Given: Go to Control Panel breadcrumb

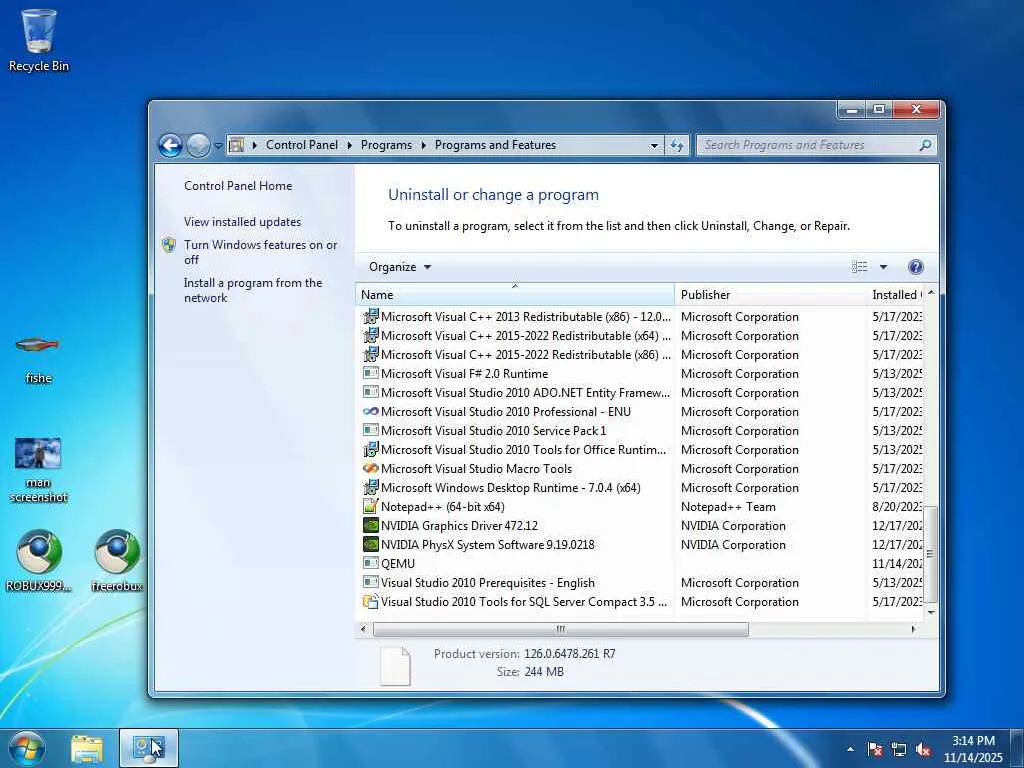Looking at the screenshot, I should pyautogui.click(x=302, y=145).
